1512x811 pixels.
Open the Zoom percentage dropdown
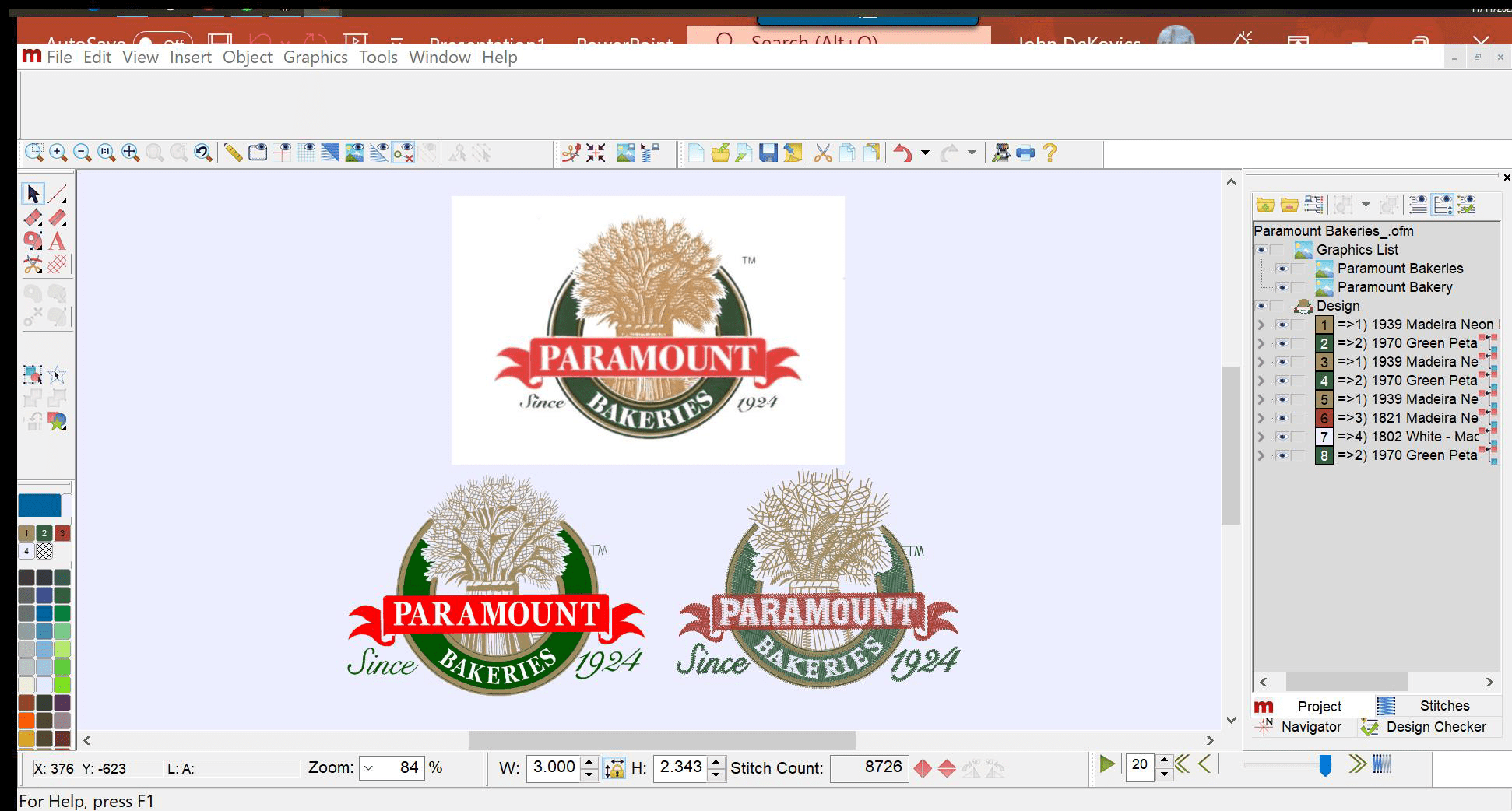click(370, 768)
